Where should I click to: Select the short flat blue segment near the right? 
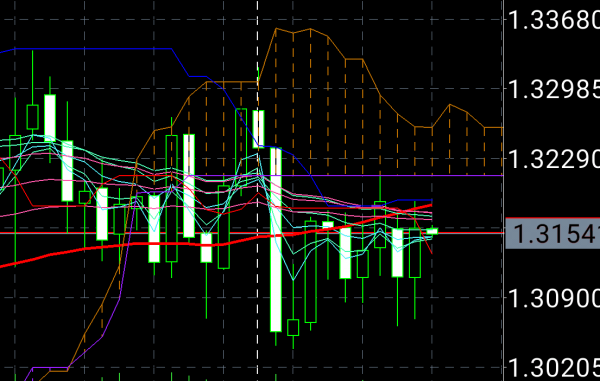(415, 200)
